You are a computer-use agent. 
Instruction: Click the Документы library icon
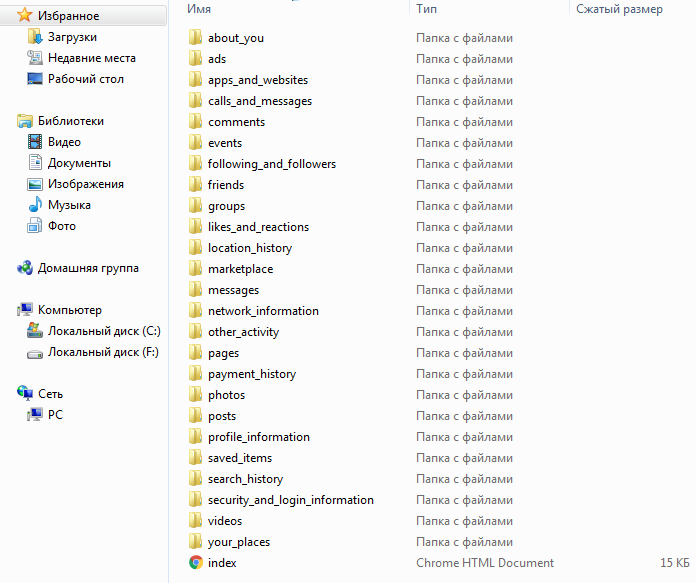[35, 163]
